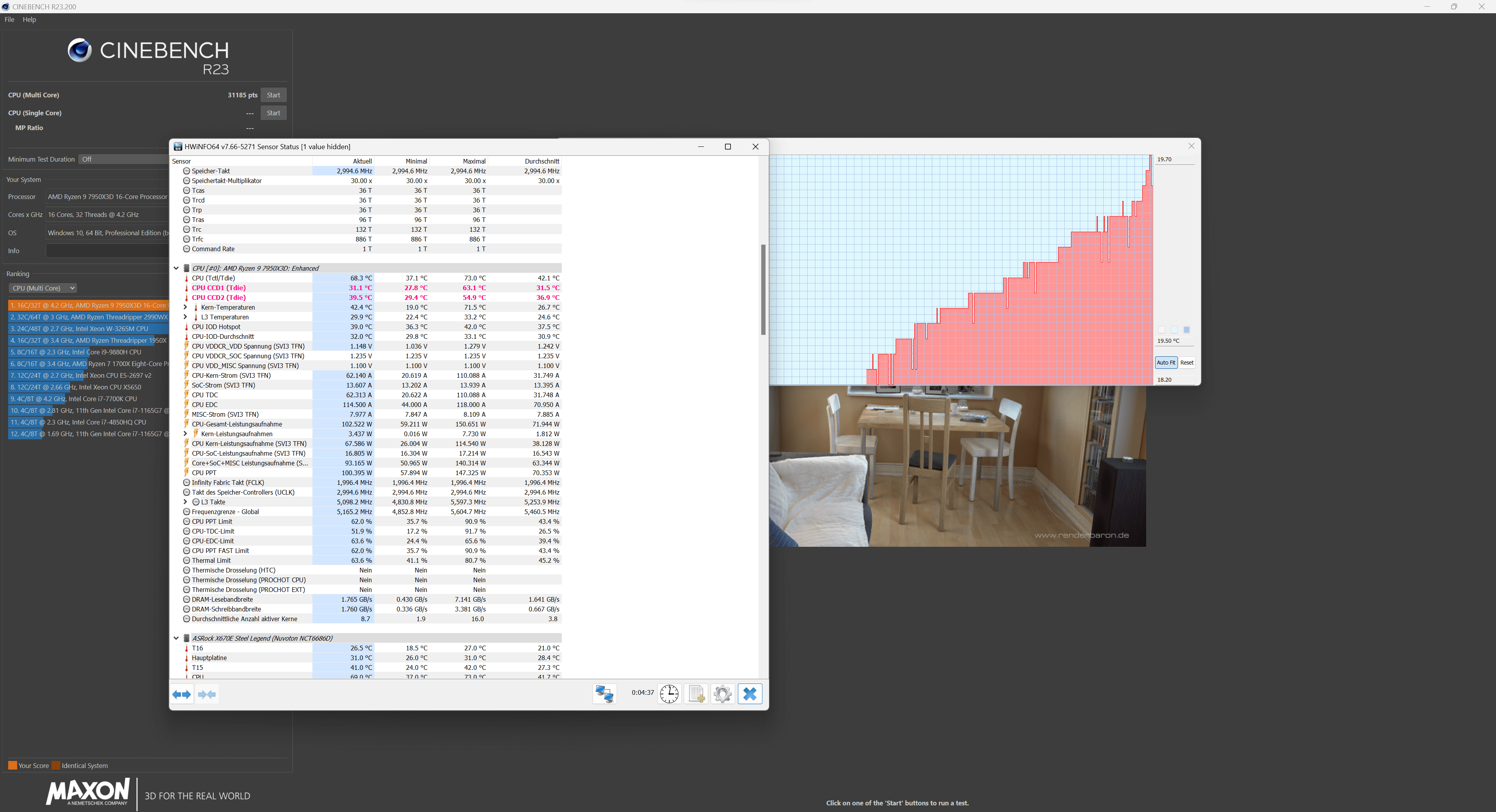Click the collapse columns inward-arrows icon in HWiNFO
Image resolution: width=1496 pixels, height=812 pixels.
point(207,694)
